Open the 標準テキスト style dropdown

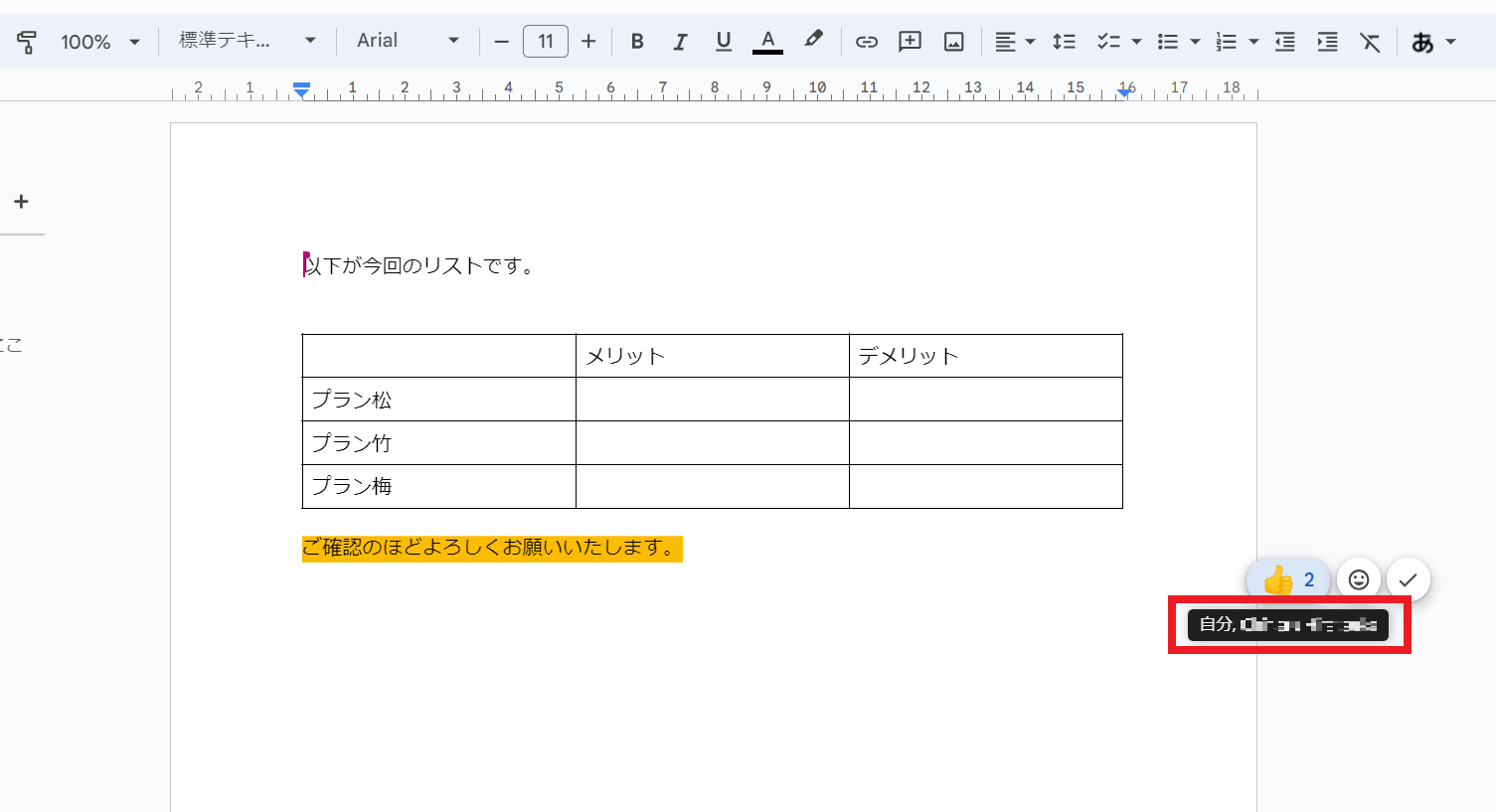(x=247, y=41)
